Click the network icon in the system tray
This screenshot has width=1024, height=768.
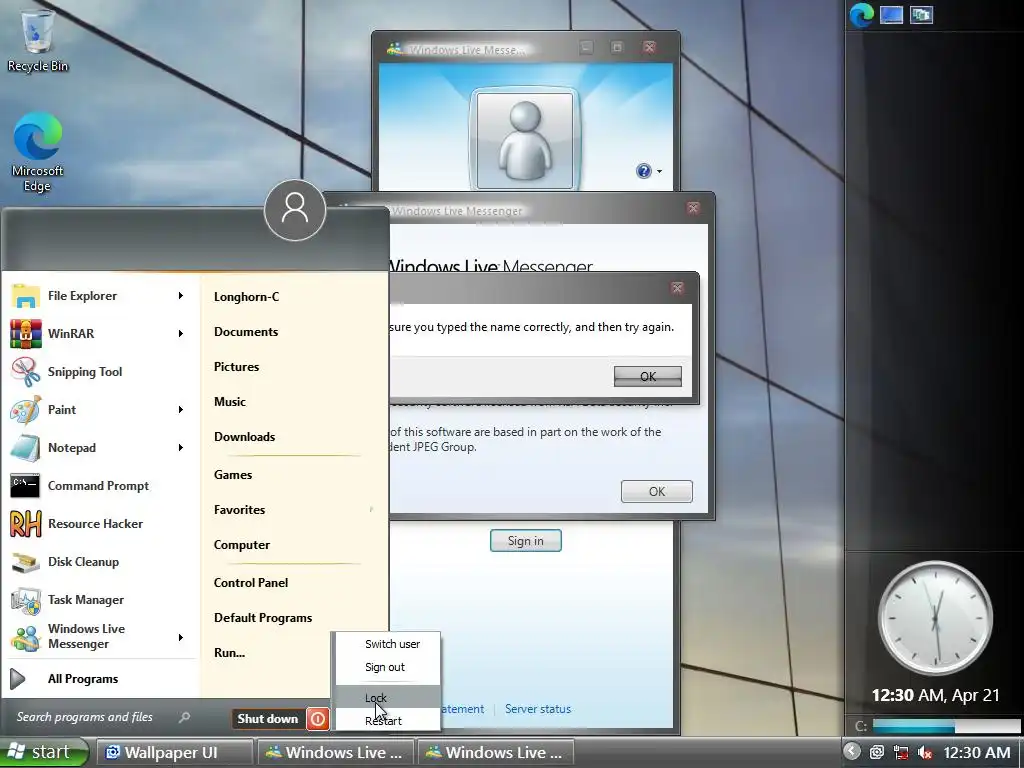click(x=901, y=752)
